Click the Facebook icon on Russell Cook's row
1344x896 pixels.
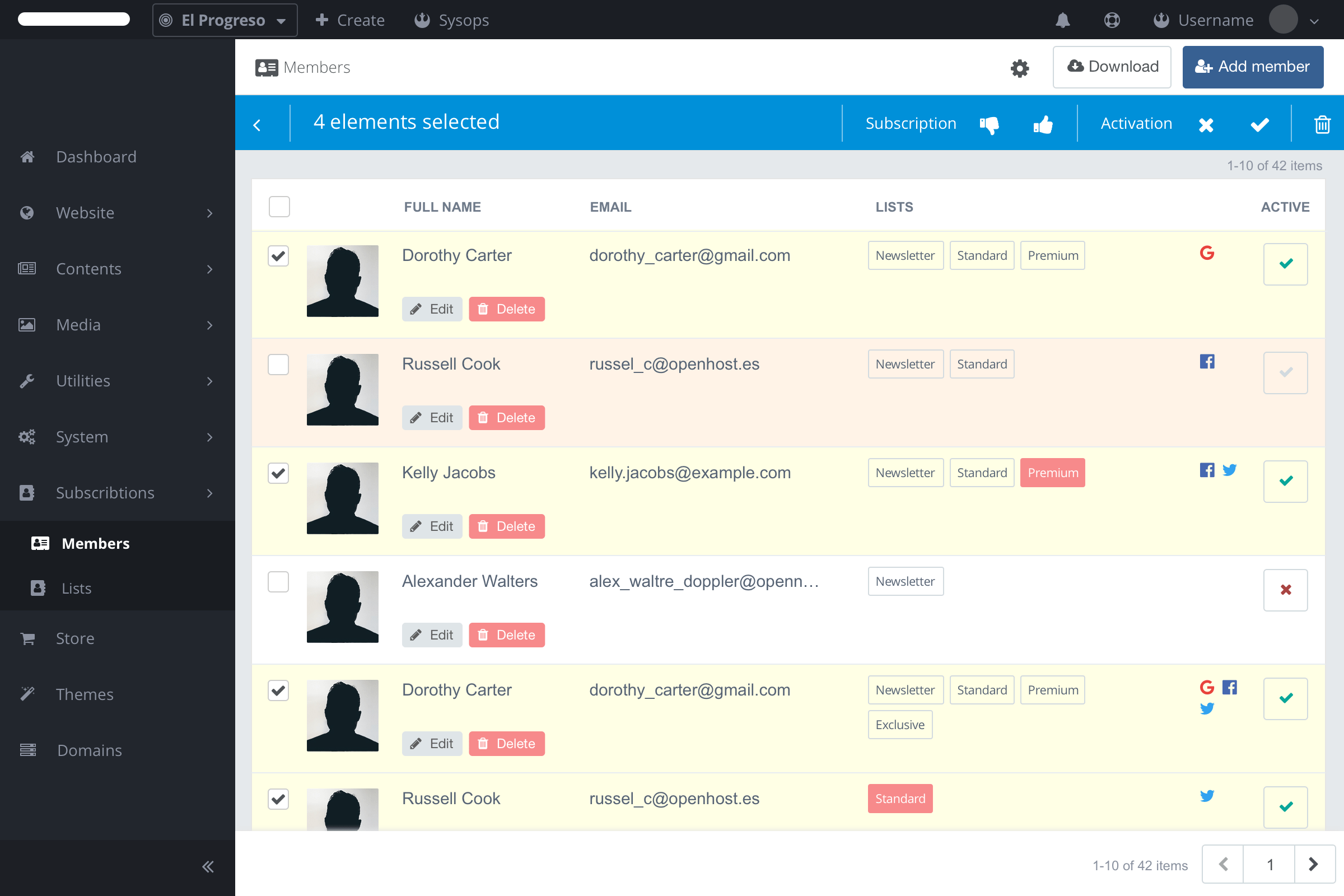1207,361
